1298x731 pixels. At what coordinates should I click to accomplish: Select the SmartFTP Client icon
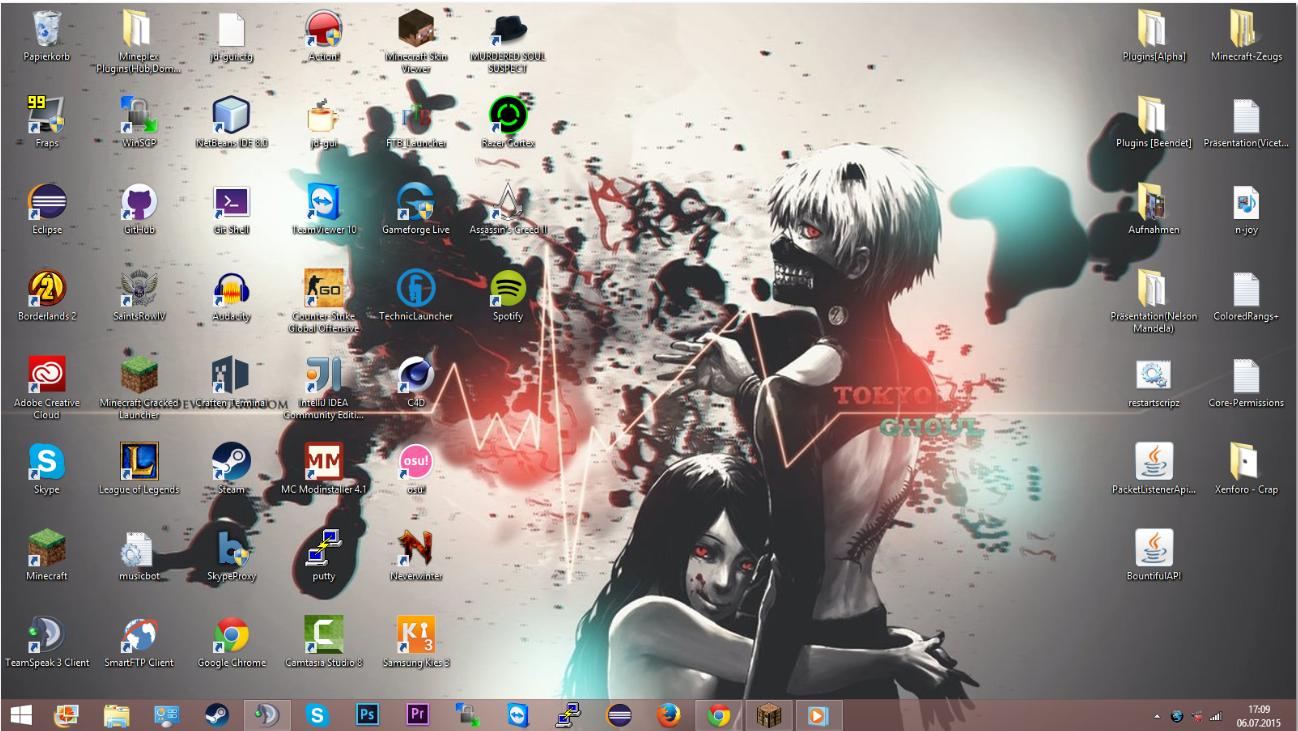click(x=139, y=643)
